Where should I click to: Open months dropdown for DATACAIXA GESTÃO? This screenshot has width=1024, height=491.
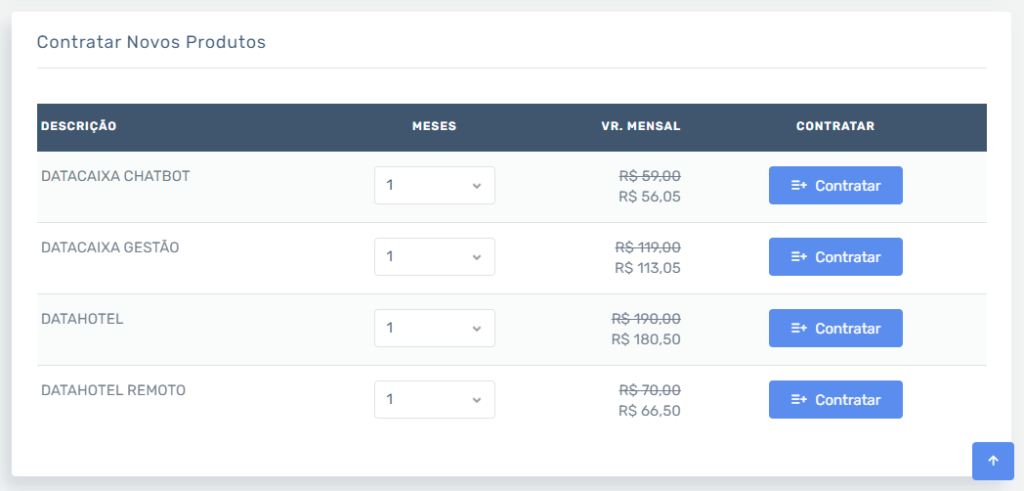point(434,257)
